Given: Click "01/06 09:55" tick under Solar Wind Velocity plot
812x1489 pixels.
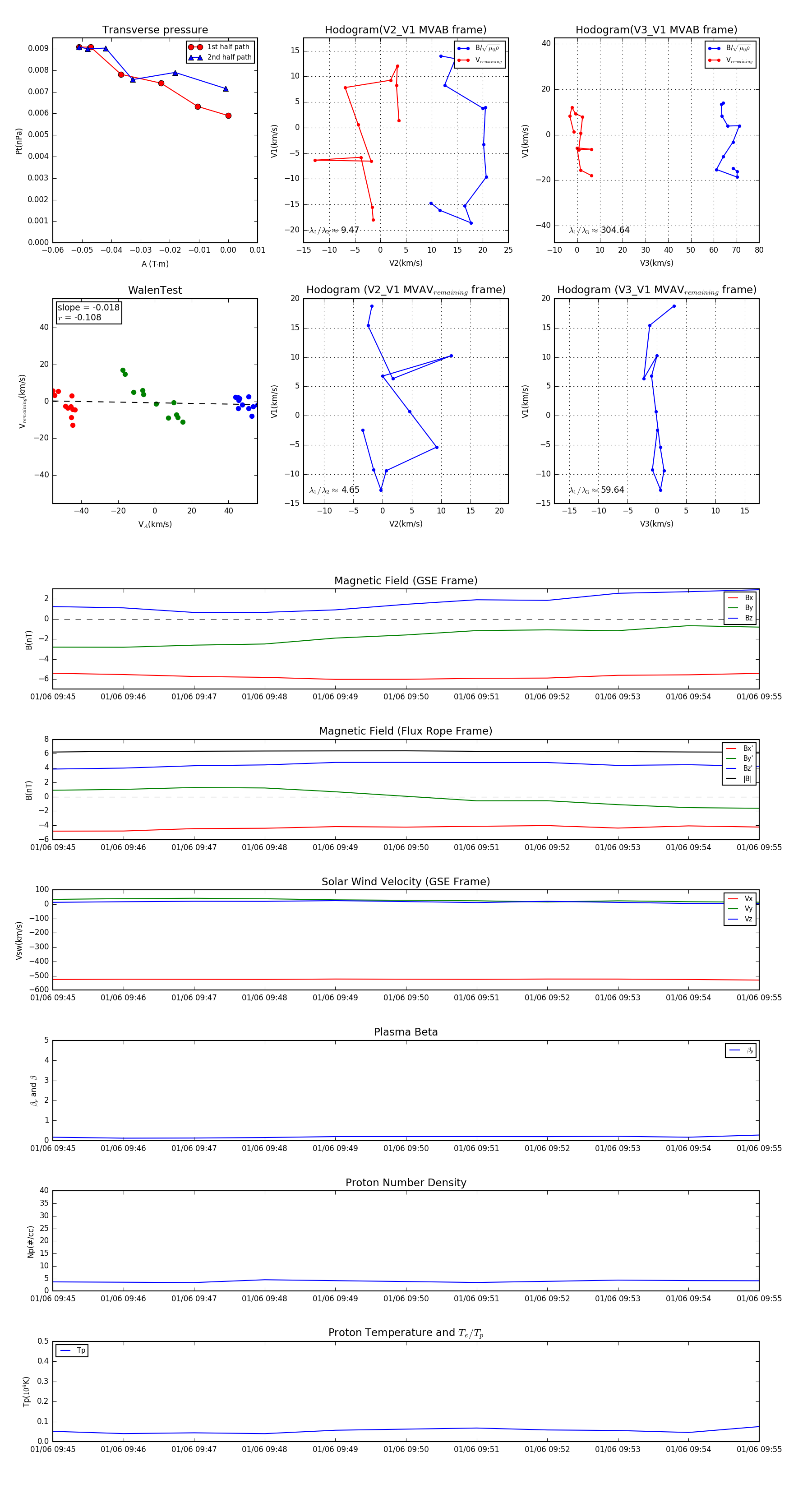Looking at the screenshot, I should 759,998.
